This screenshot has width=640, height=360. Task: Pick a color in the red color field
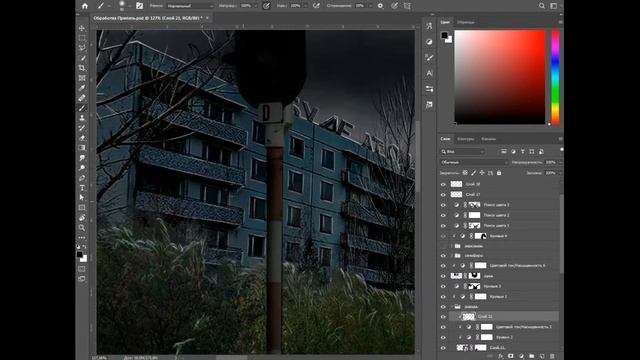click(500, 77)
